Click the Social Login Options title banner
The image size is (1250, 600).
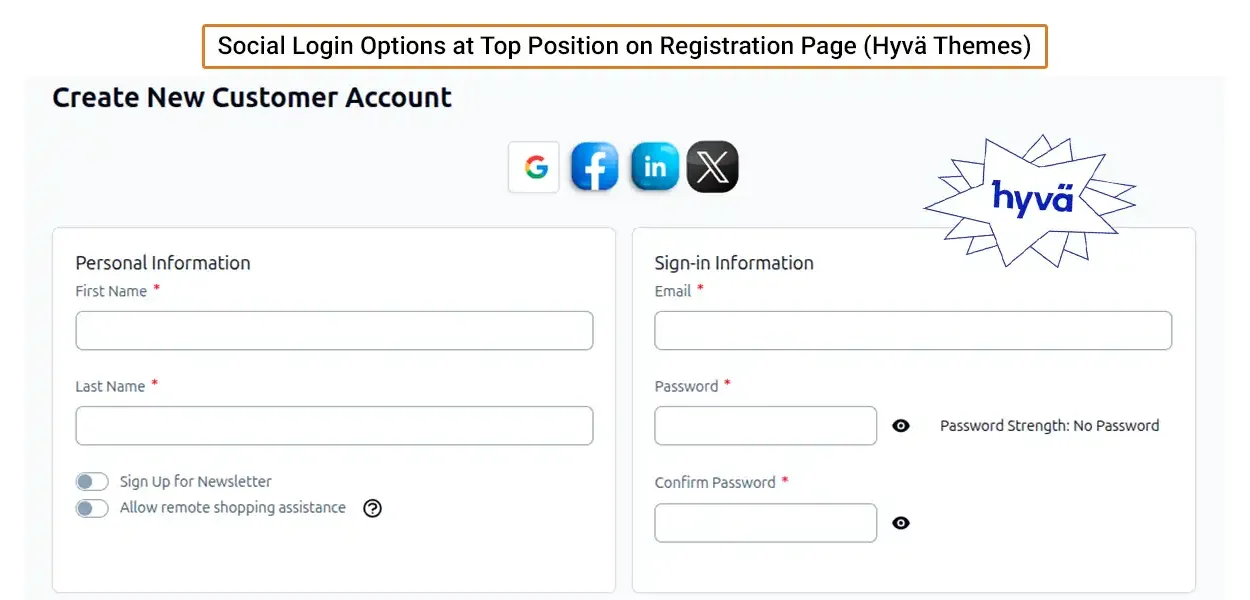[x=624, y=46]
